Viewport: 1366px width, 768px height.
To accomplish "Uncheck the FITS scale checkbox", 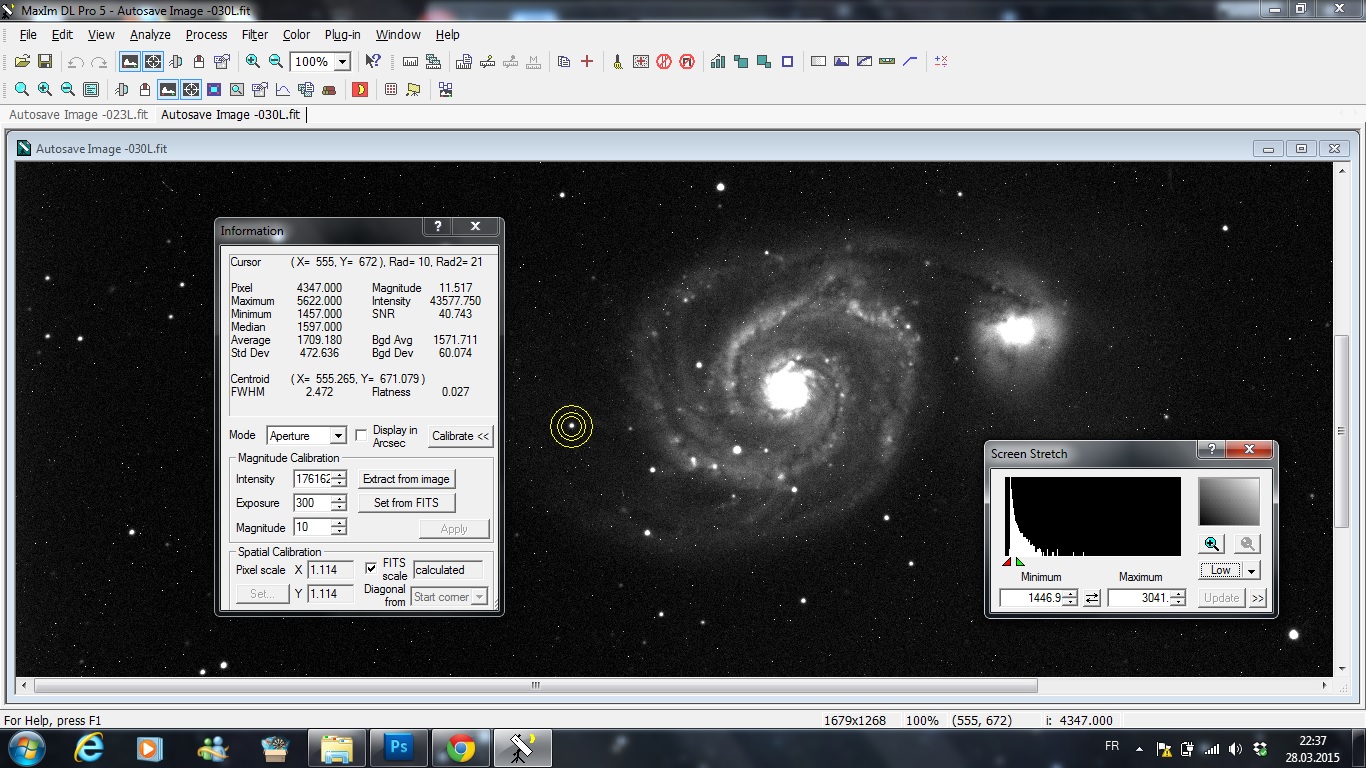I will point(371,568).
